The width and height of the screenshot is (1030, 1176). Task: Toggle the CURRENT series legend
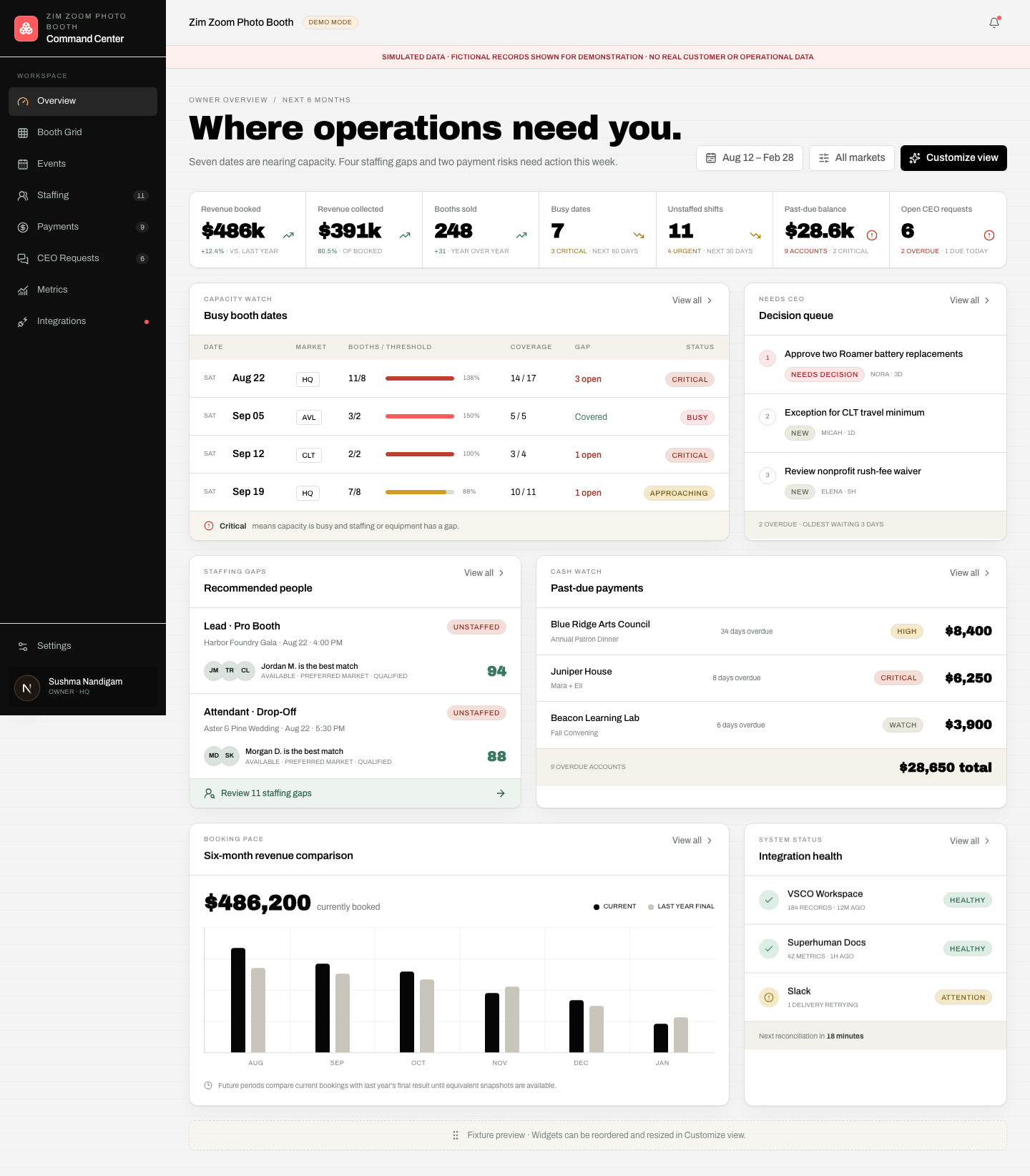614,906
